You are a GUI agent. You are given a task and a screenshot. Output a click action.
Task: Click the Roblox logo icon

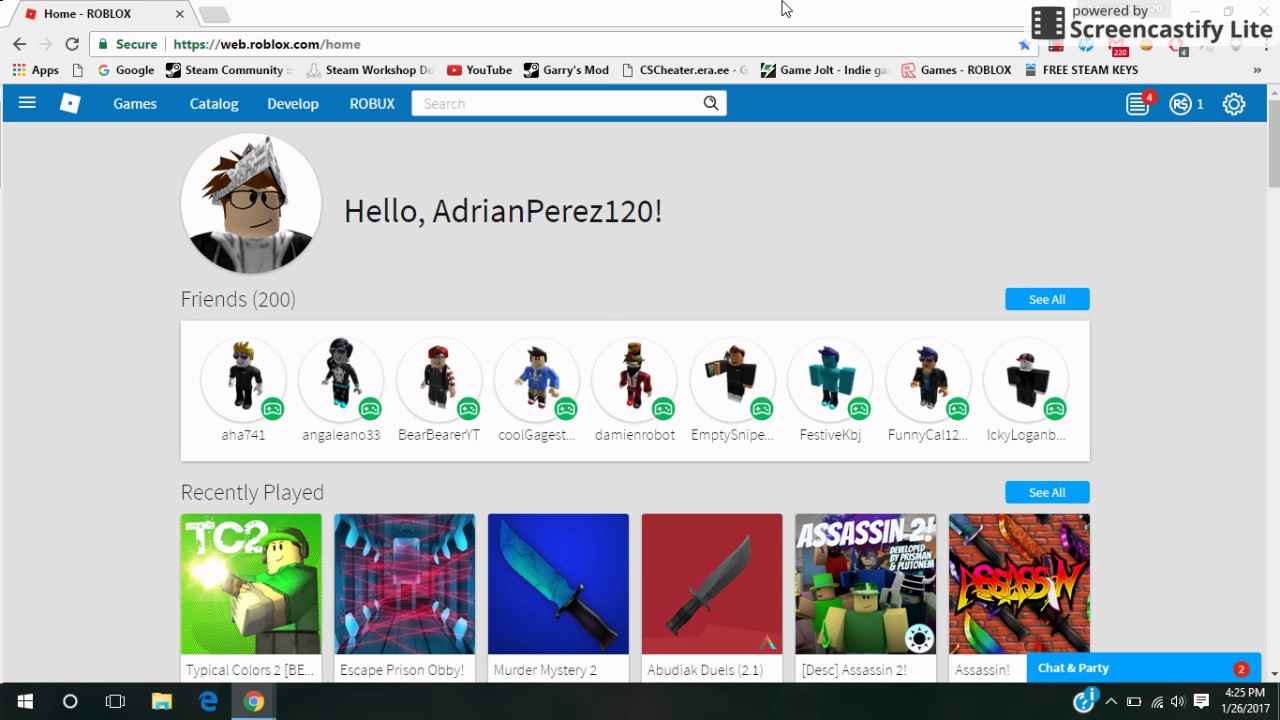pos(70,103)
